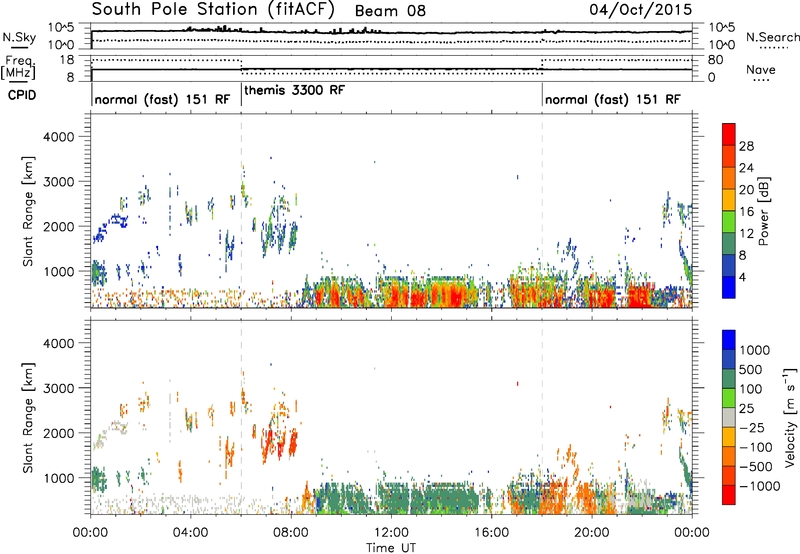Click the '4000' tick on the power panel axis
800x554 pixels.
58,137
